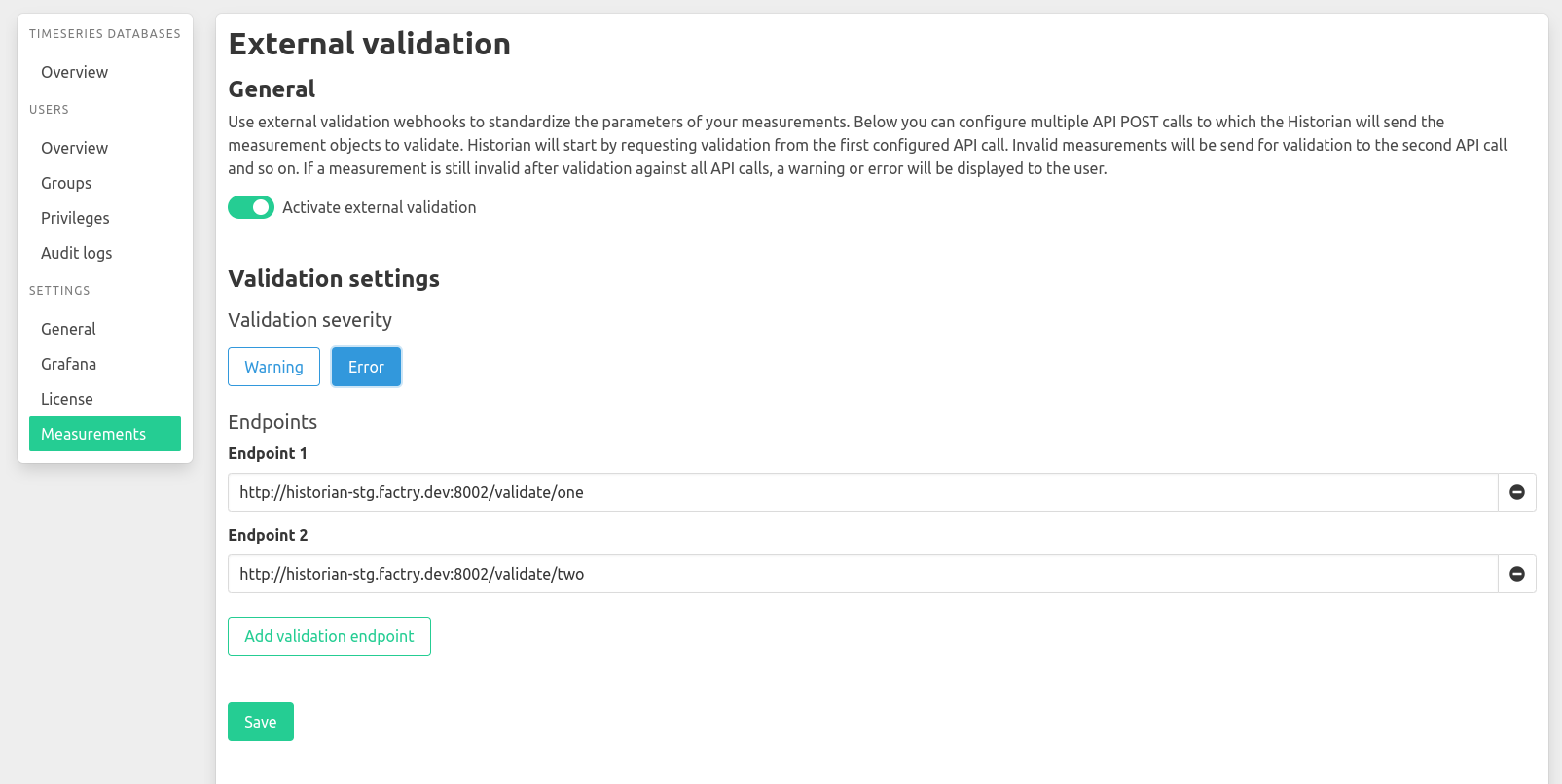Viewport: 1562px width, 784px height.
Task: Click the external validation description paragraph
Action: coord(867,145)
